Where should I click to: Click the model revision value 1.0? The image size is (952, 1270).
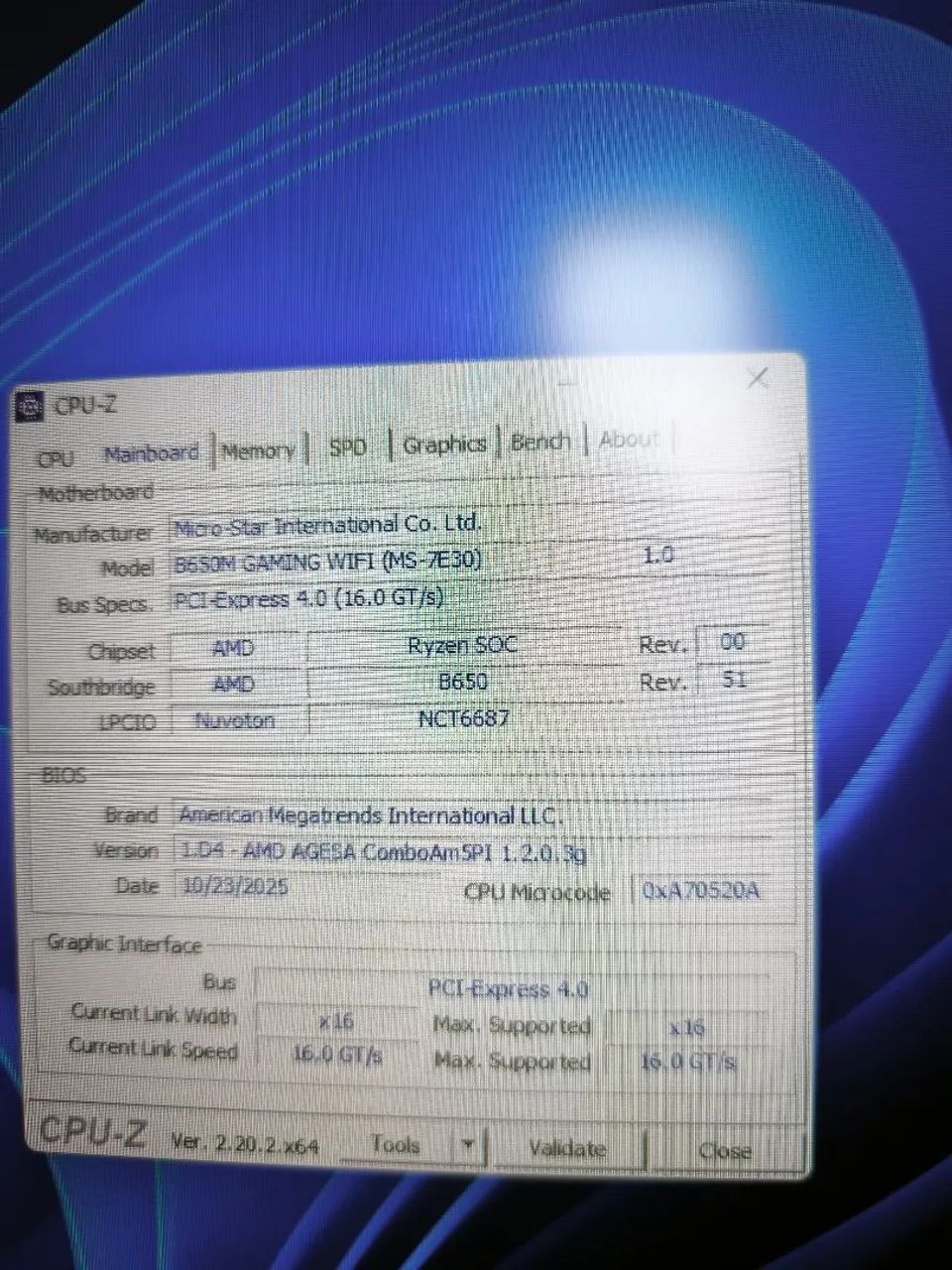[660, 555]
